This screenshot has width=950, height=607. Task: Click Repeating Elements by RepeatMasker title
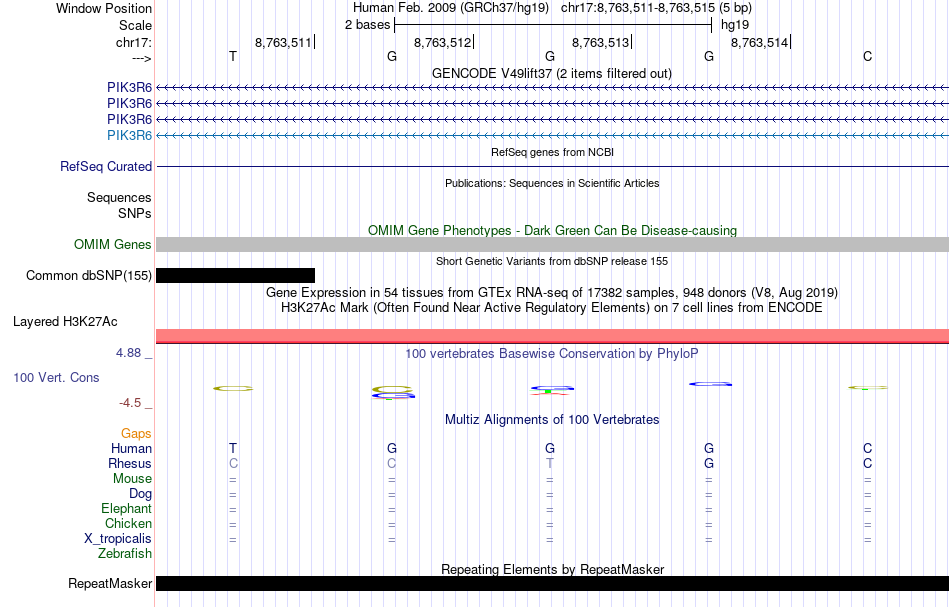click(552, 569)
